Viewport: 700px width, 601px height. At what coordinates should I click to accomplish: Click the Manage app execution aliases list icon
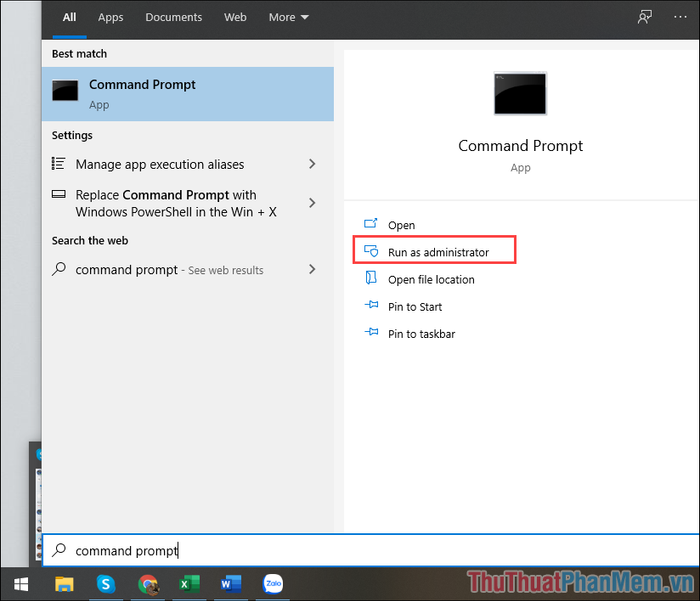pos(58,163)
